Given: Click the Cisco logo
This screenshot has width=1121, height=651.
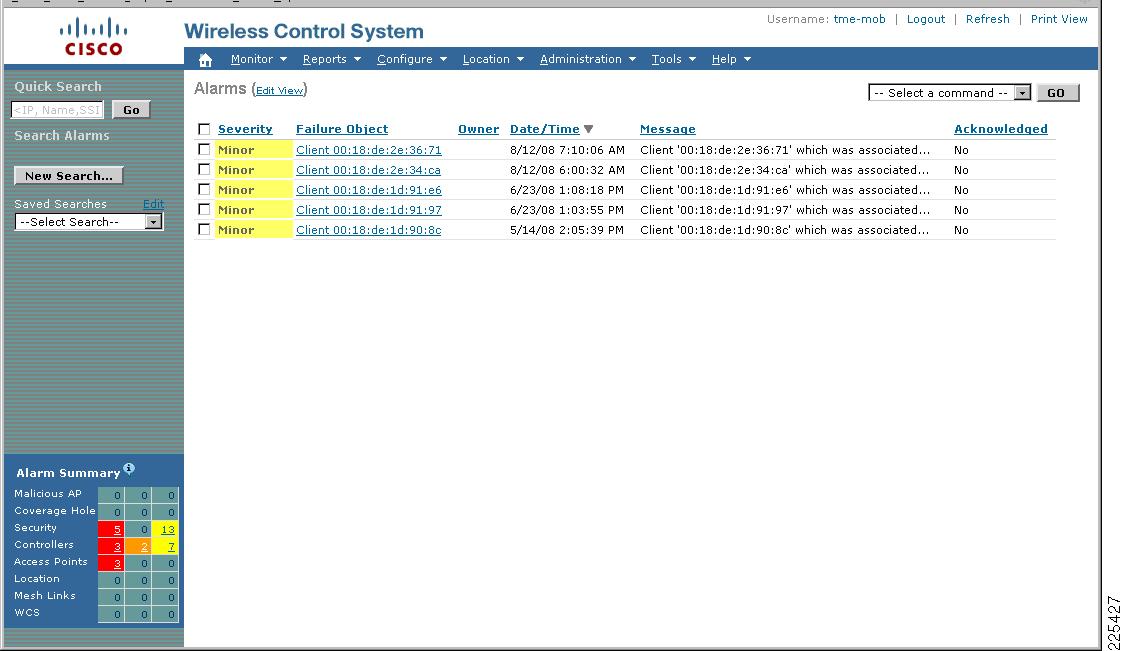Looking at the screenshot, I should coord(93,37).
